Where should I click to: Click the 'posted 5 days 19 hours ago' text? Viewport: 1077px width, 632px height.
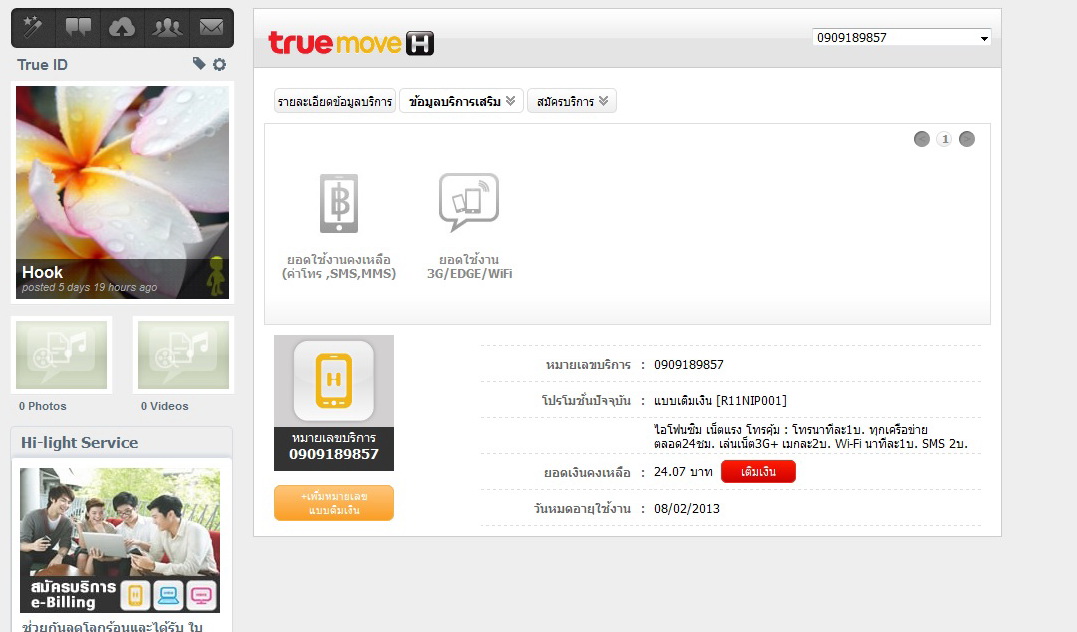point(89,287)
